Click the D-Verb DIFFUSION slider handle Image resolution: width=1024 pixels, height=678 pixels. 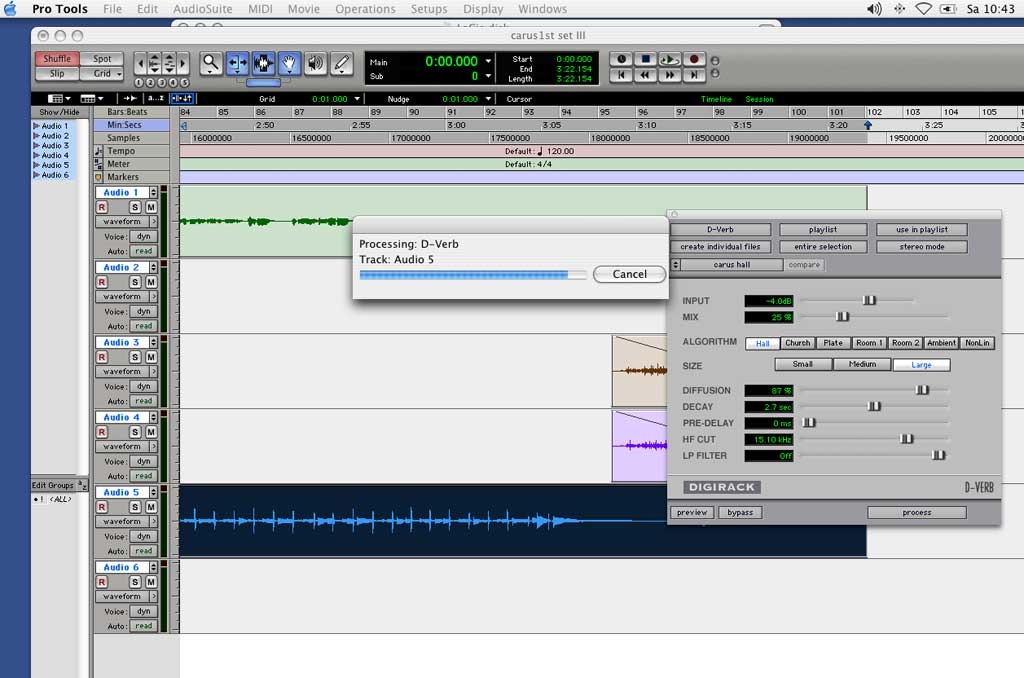922,390
